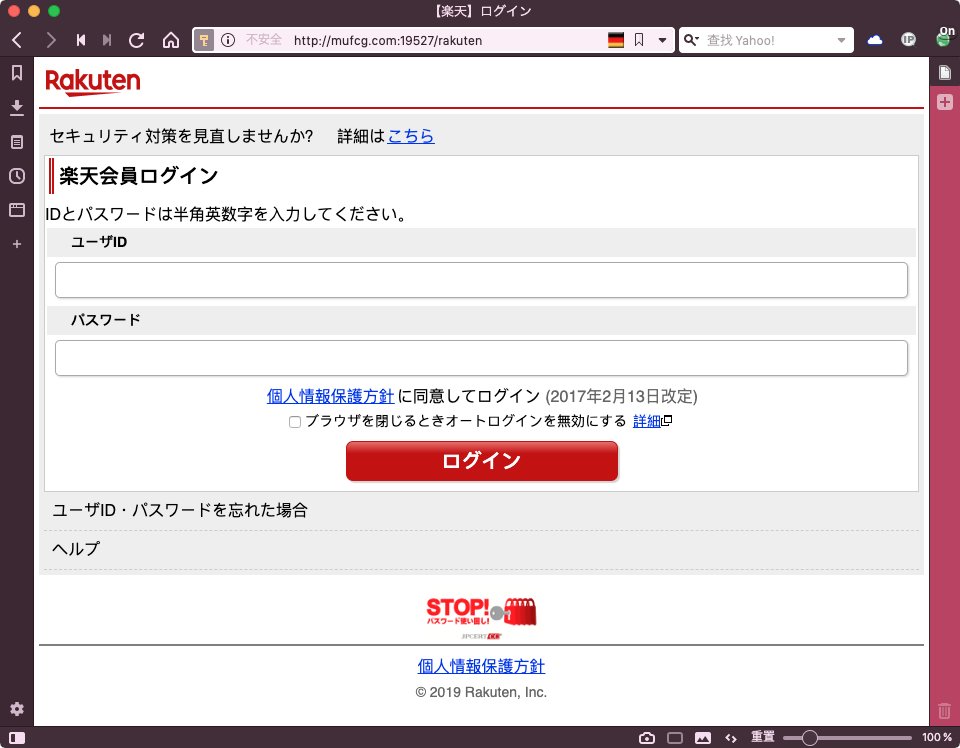Open browser settings gear icon
The height and width of the screenshot is (748, 960).
coord(17,709)
